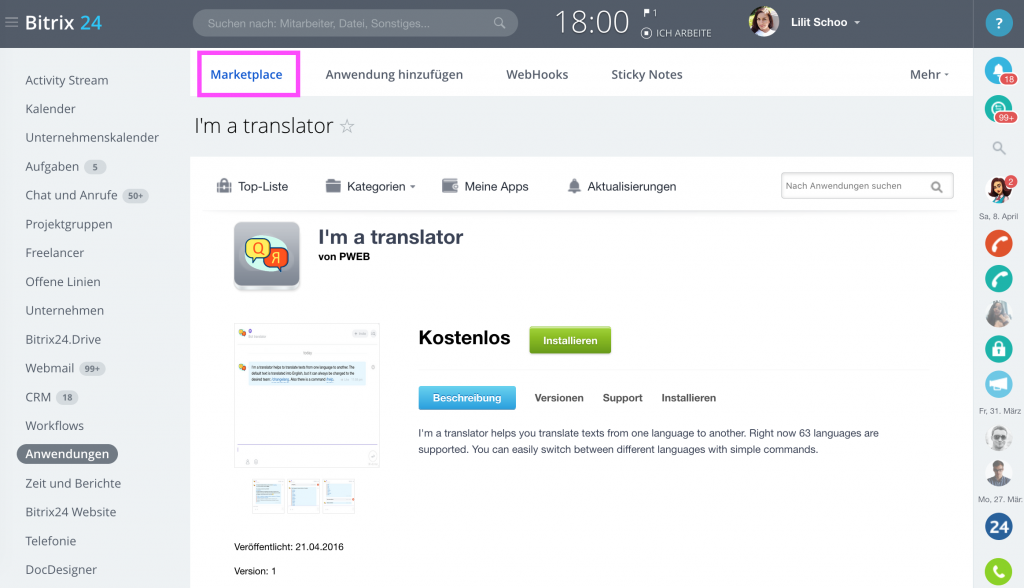The width and height of the screenshot is (1024, 588).
Task: Click the Bitrix 24 logo
Action: pos(63,23)
